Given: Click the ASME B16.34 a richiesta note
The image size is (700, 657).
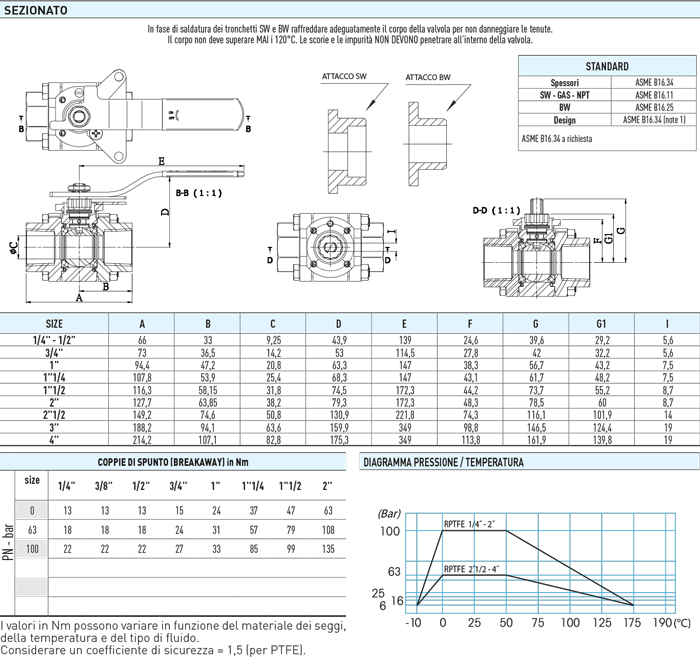Looking at the screenshot, I should (x=556, y=139).
